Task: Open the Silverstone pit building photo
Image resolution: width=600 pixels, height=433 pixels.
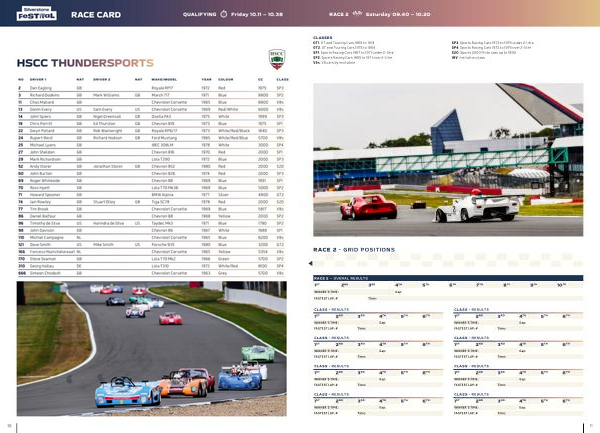Action: pos(448,160)
